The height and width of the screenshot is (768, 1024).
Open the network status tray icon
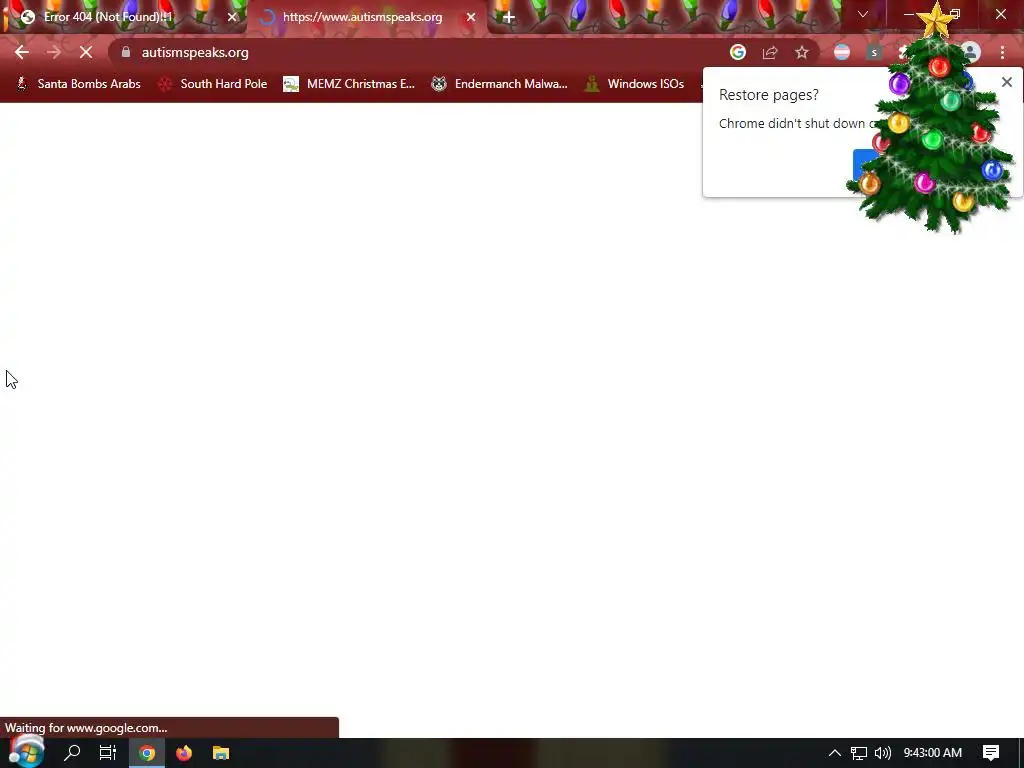click(859, 753)
